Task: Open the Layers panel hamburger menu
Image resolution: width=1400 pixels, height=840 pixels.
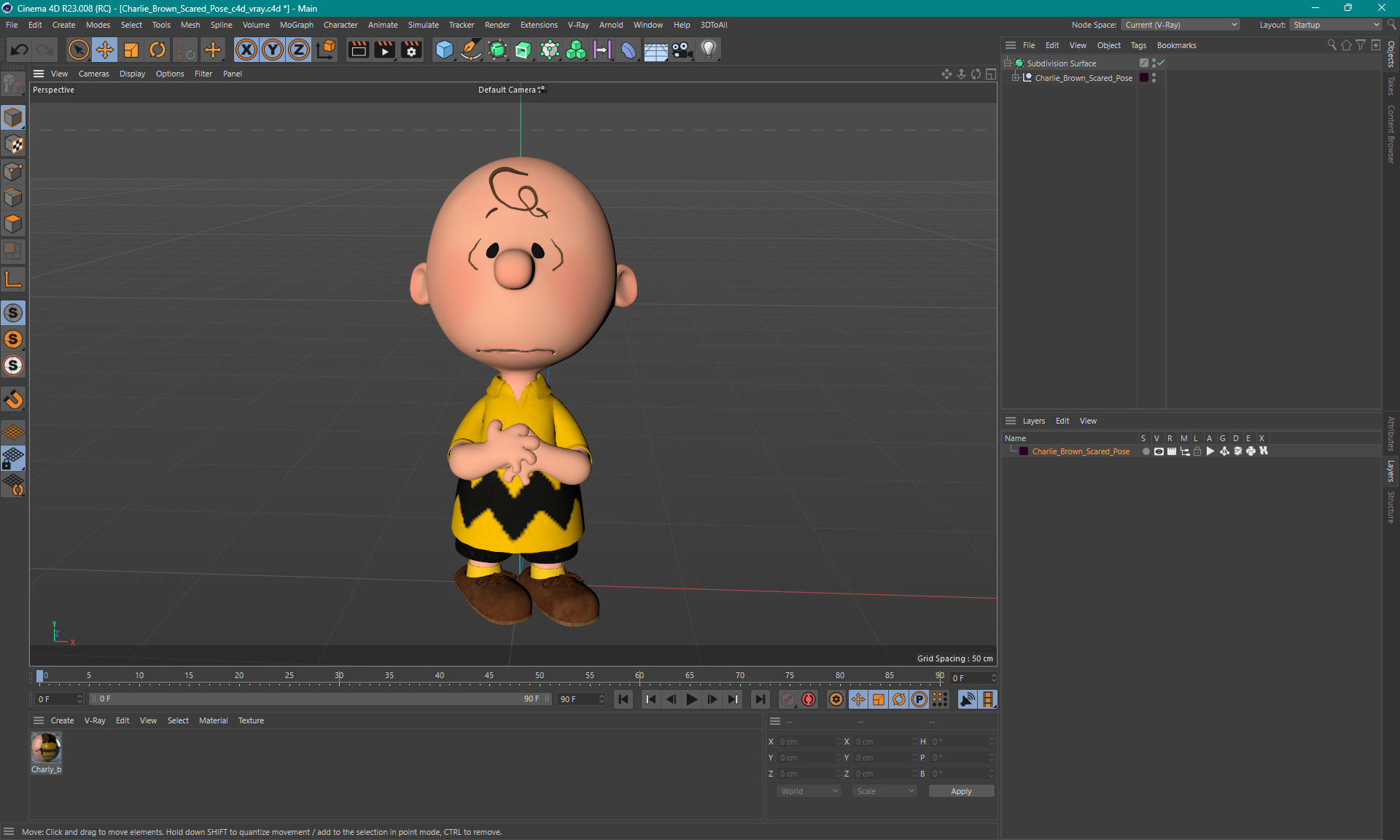Action: tap(1011, 421)
